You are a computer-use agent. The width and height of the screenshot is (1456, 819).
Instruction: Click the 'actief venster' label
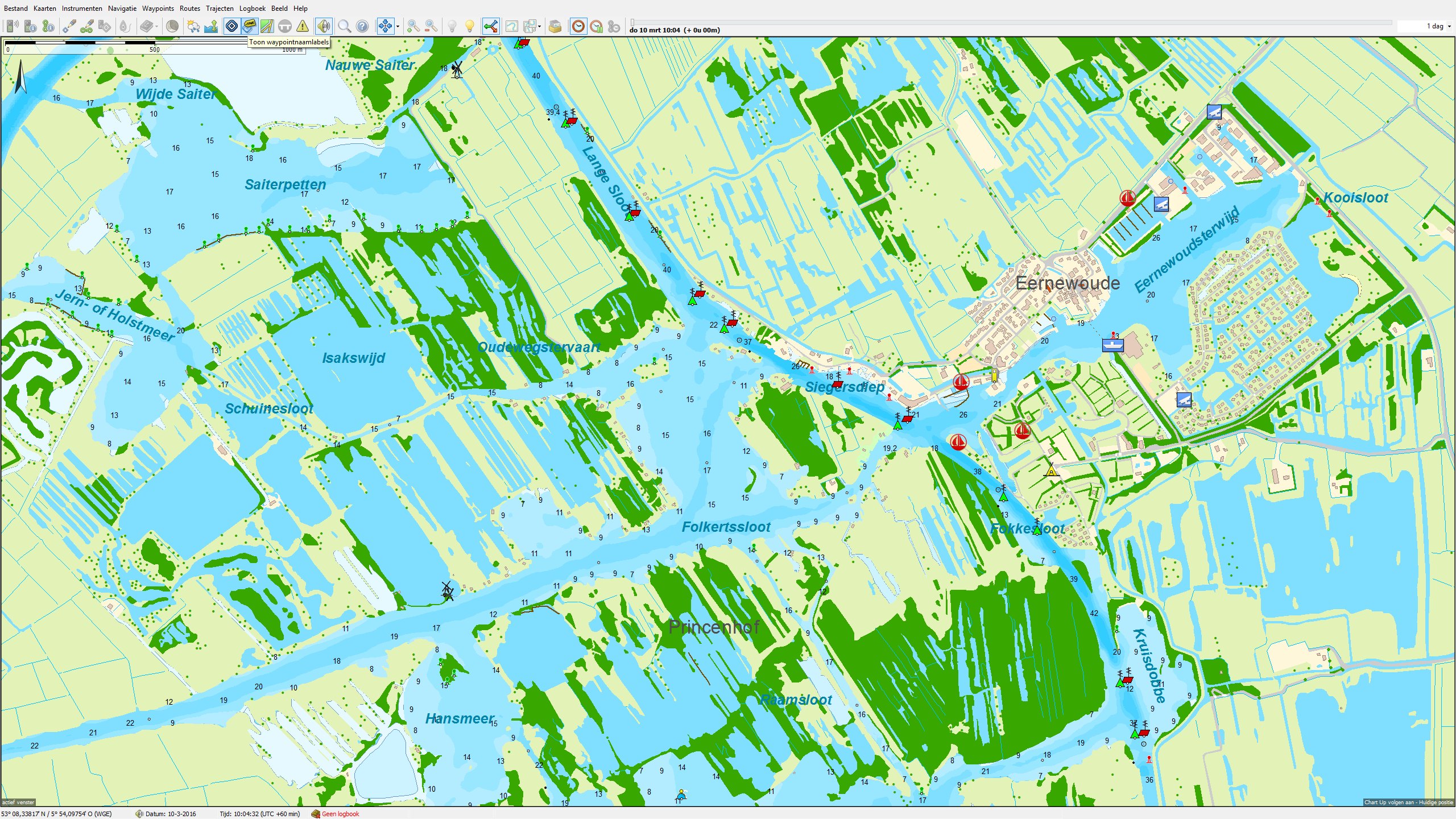pos(18,803)
